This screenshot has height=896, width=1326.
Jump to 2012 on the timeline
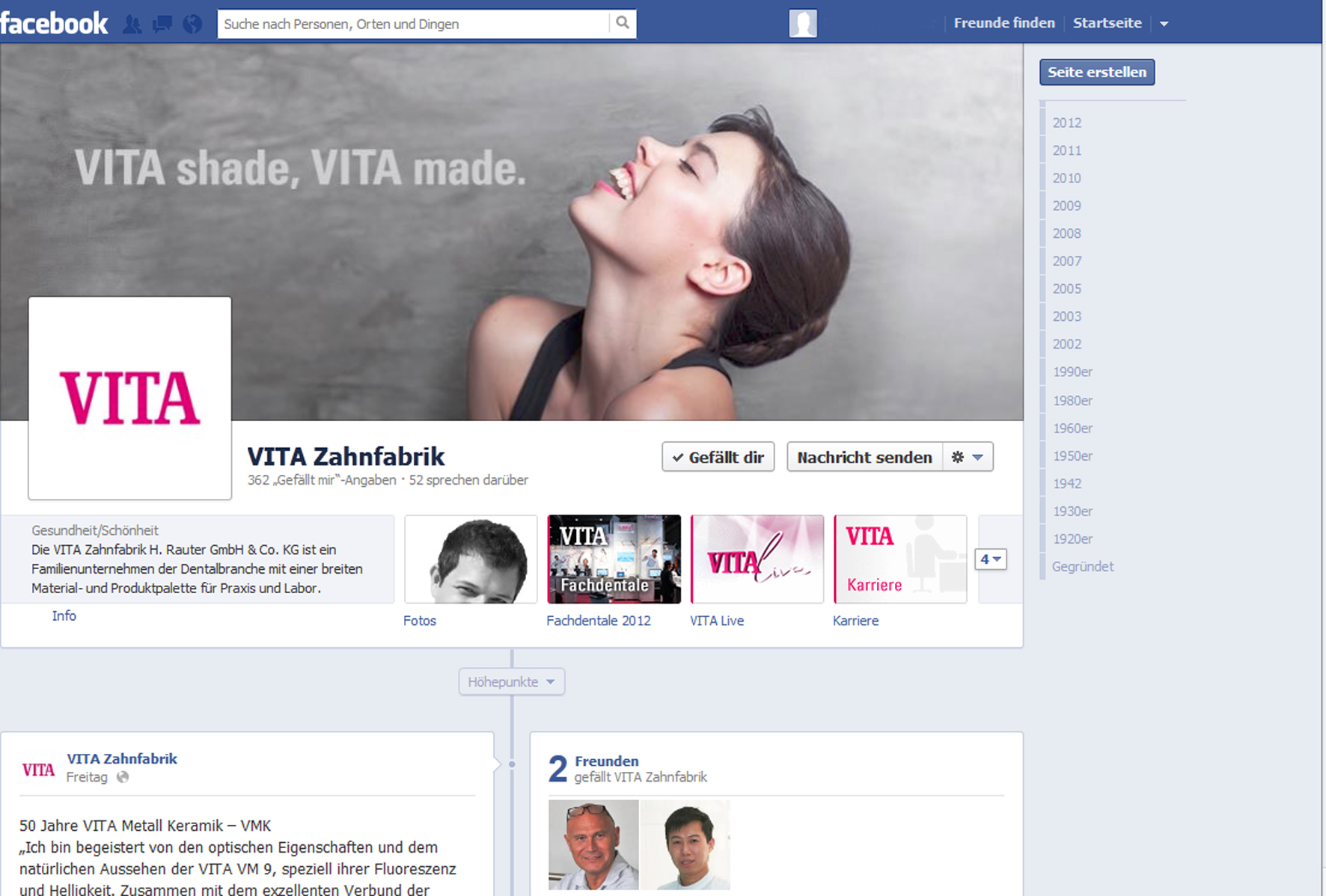1067,123
